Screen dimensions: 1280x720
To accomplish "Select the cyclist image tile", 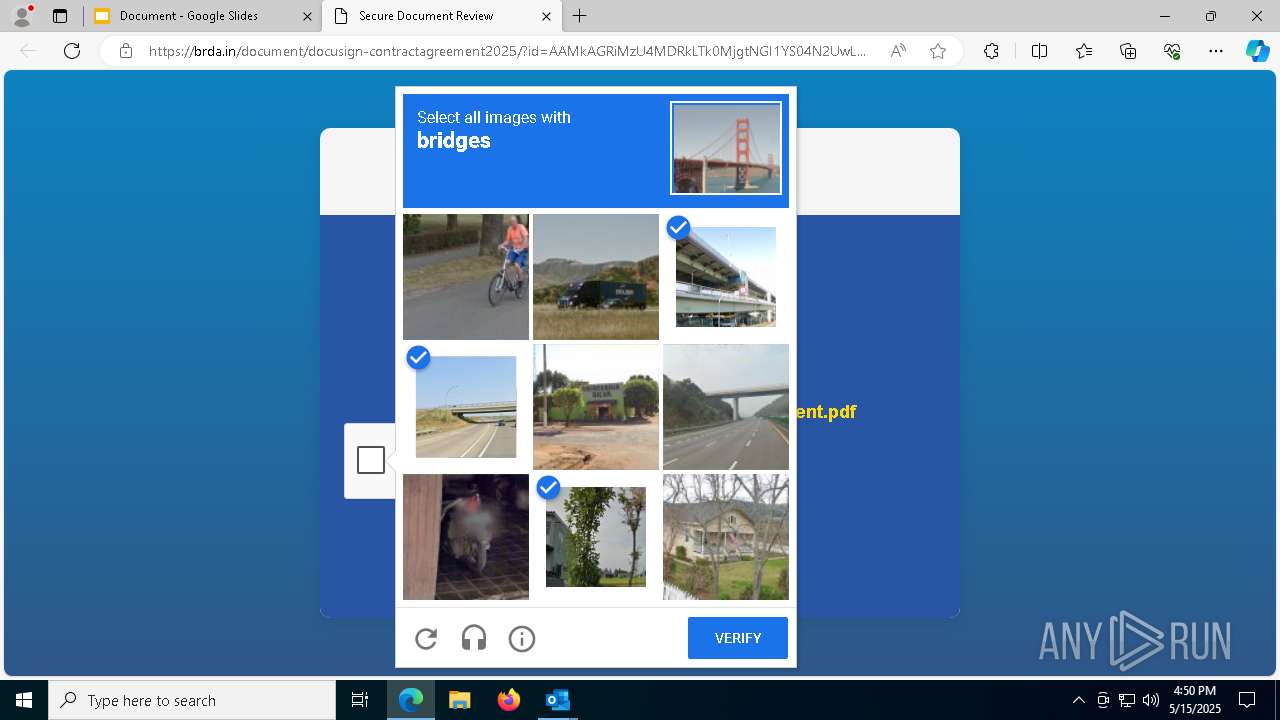I will pyautogui.click(x=466, y=277).
